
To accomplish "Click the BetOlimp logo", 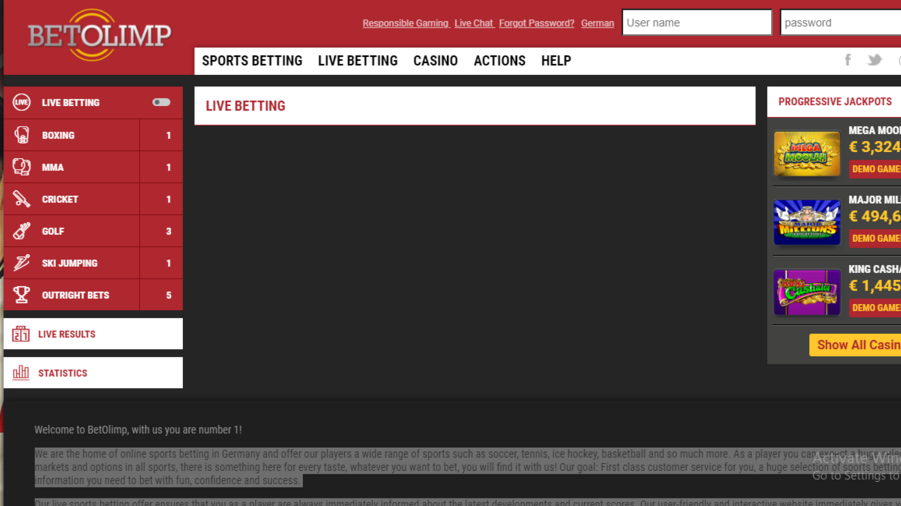I will coord(99,36).
